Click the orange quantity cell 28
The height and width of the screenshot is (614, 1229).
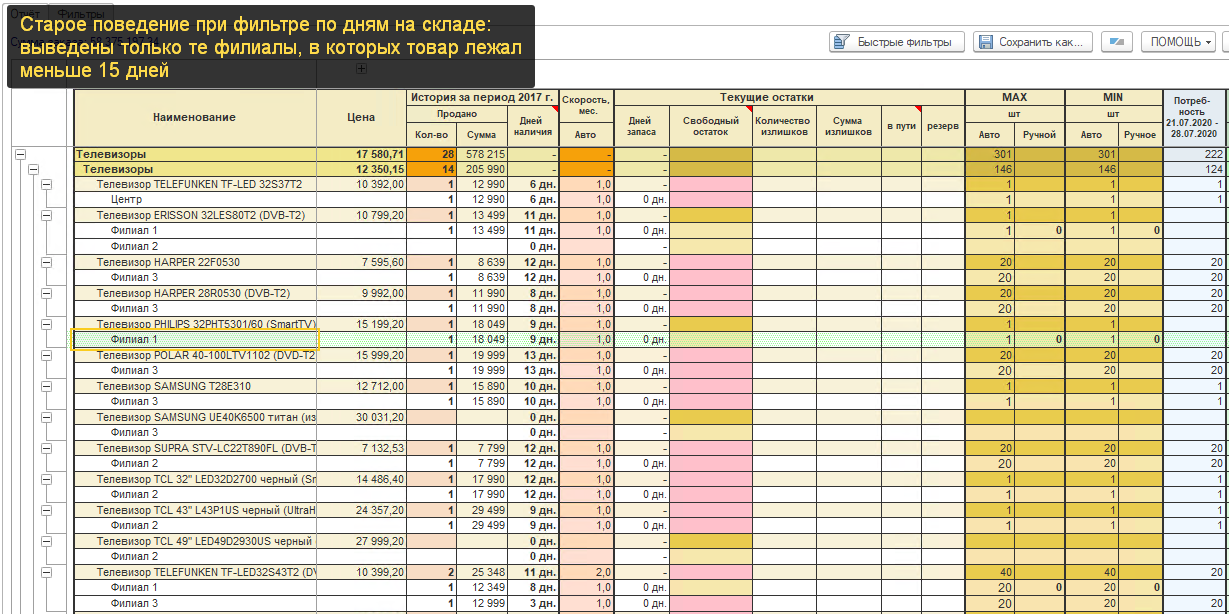[x=432, y=155]
